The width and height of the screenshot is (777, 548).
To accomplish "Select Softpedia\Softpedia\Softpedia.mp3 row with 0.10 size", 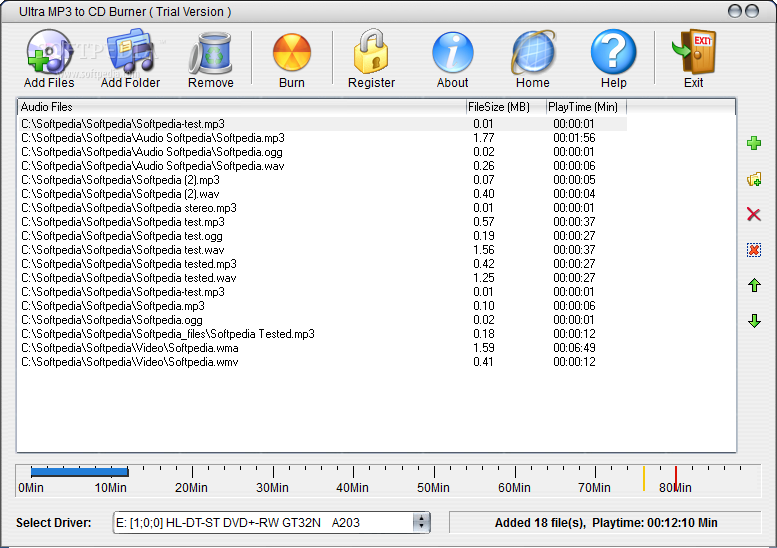I will pos(323,306).
